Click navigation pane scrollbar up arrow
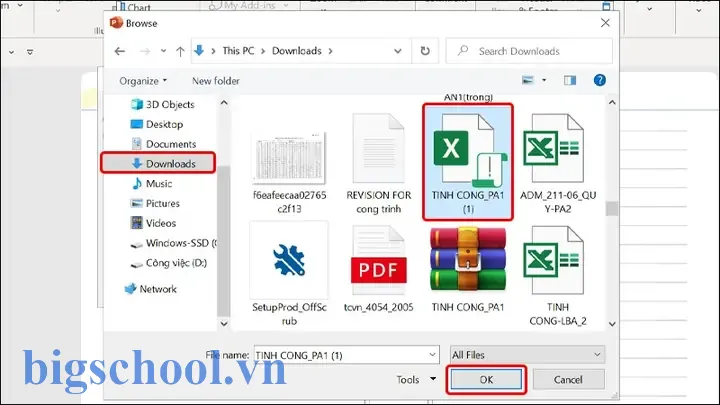This screenshot has width=720, height=405. [x=224, y=102]
